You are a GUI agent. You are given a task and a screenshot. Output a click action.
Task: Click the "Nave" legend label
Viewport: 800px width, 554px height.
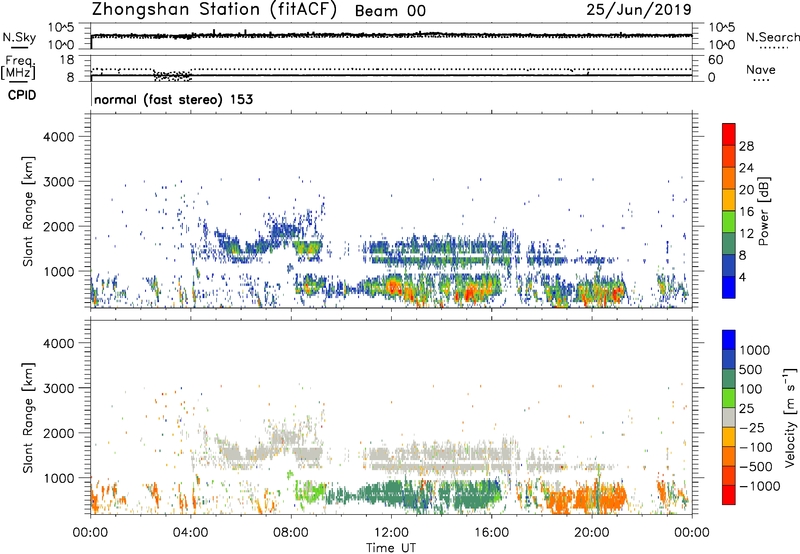tap(761, 69)
